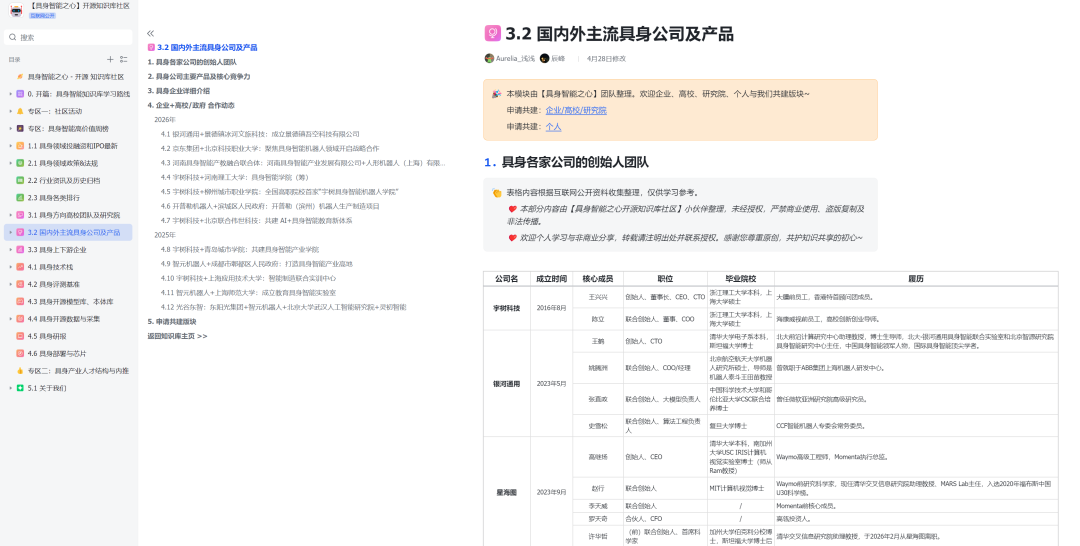Click the flame icon of 专区二
This screenshot has width=1080, height=546.
[x=20, y=370]
